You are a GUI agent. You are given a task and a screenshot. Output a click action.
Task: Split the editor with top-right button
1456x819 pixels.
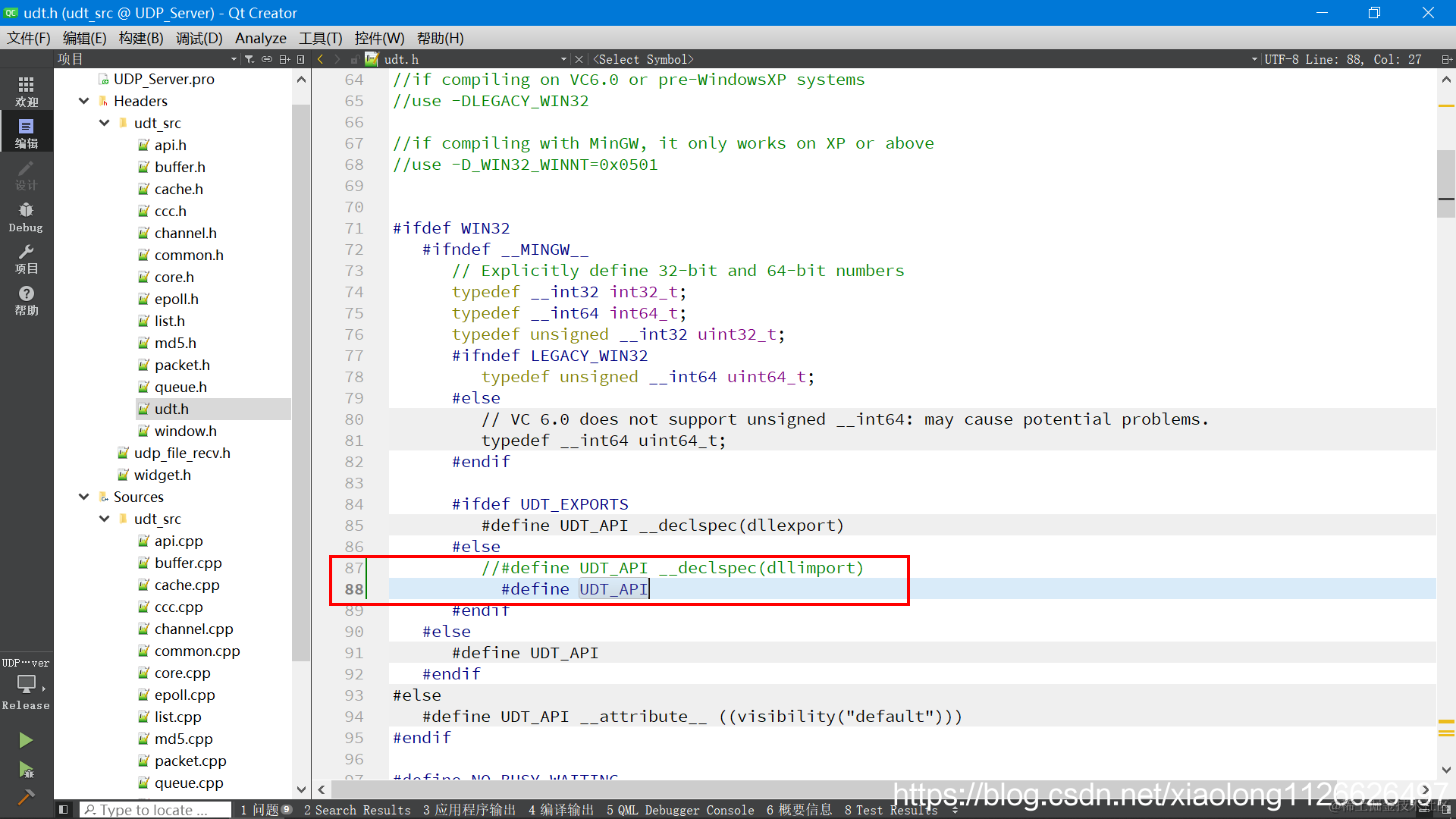click(1445, 59)
